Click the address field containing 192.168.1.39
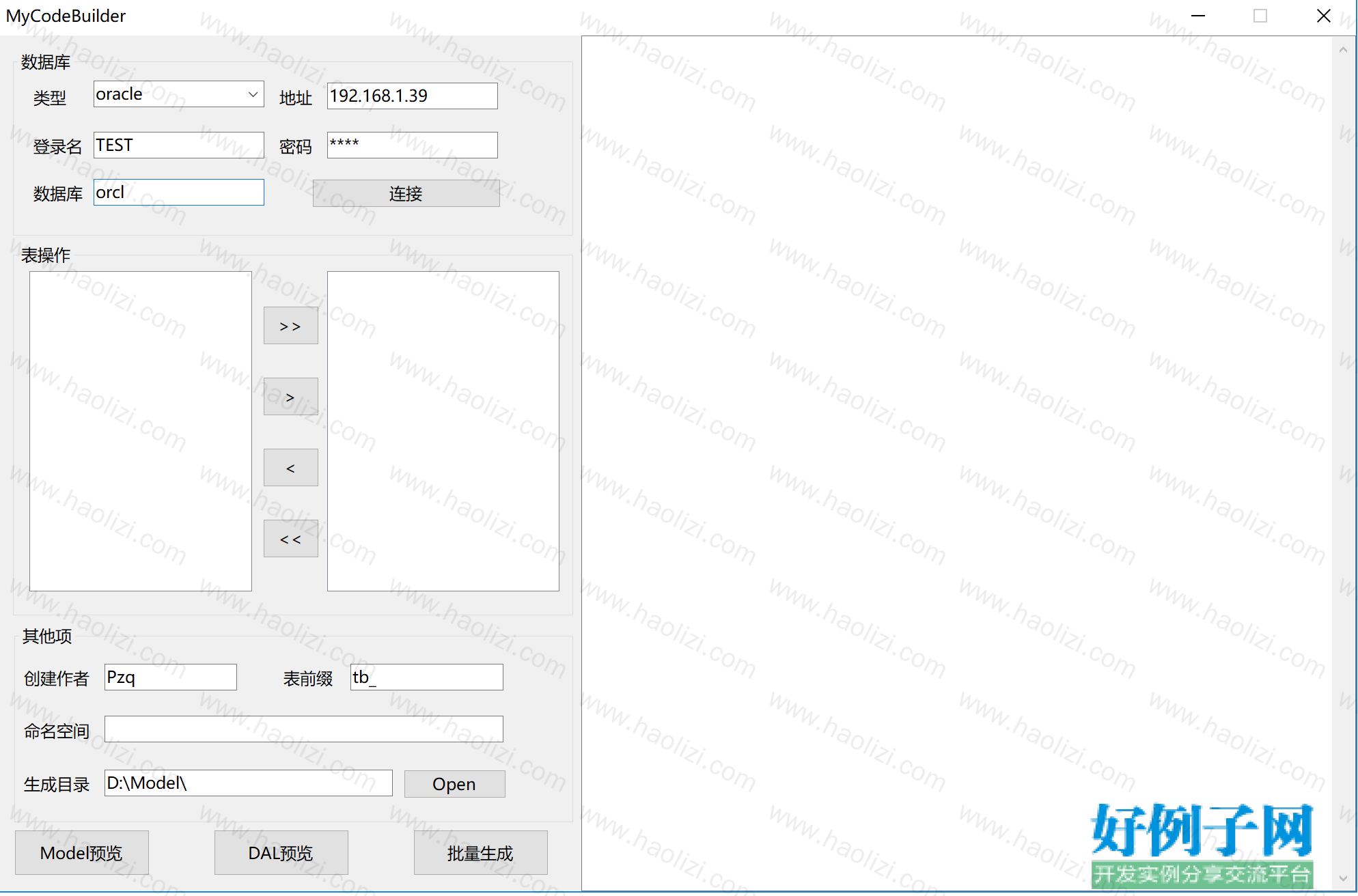 (x=412, y=96)
